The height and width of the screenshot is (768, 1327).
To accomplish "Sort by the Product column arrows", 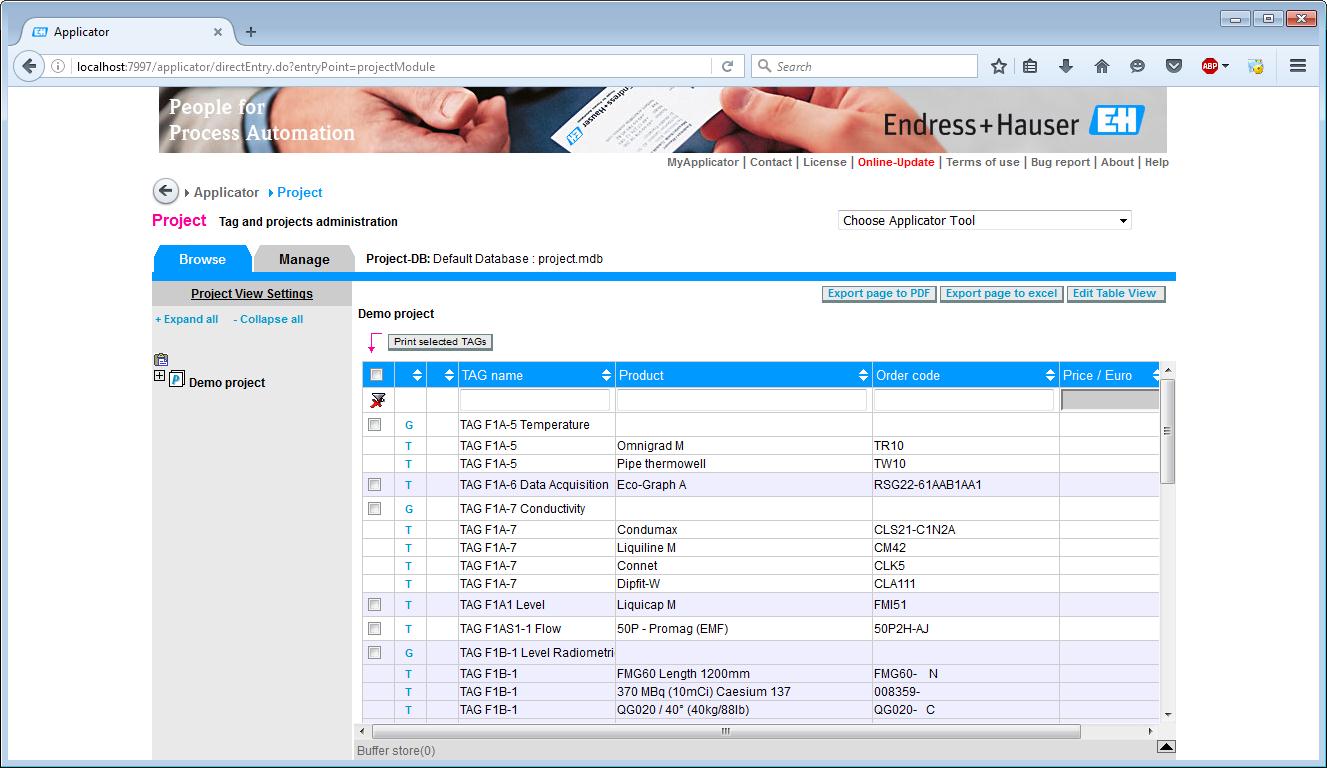I will [x=864, y=375].
